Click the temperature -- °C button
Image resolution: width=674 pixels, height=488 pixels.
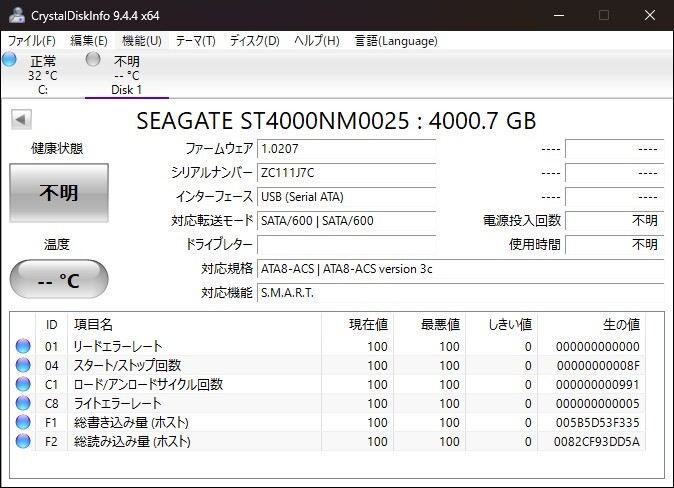[58, 280]
